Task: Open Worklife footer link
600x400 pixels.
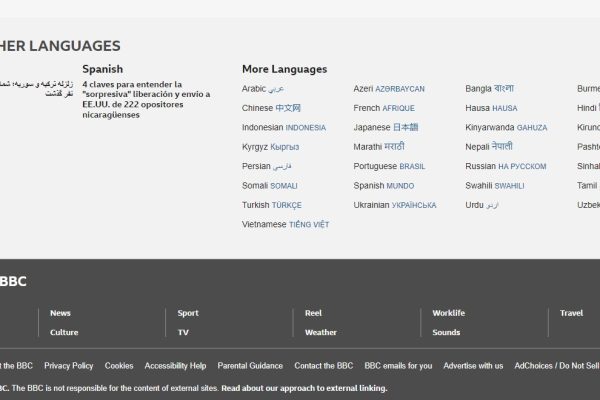Action: point(448,313)
